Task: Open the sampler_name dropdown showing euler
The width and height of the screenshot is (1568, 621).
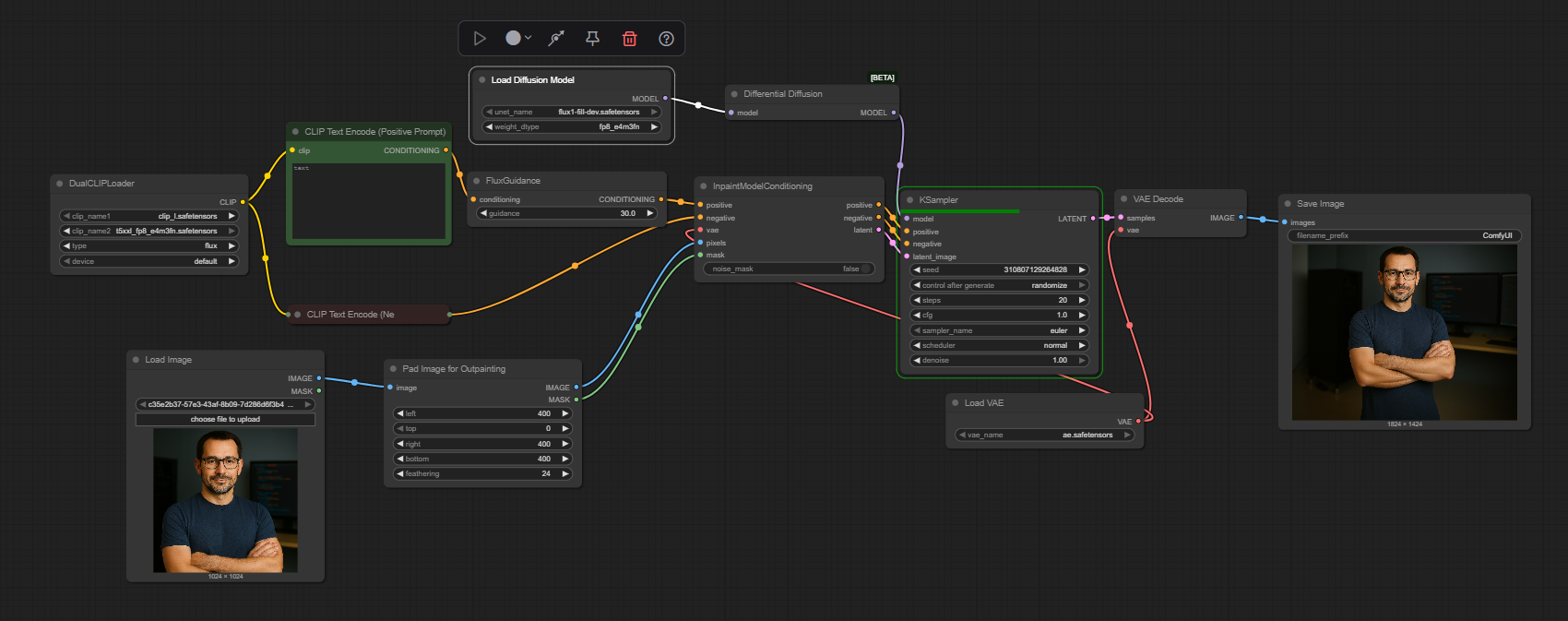Action: 1000,330
